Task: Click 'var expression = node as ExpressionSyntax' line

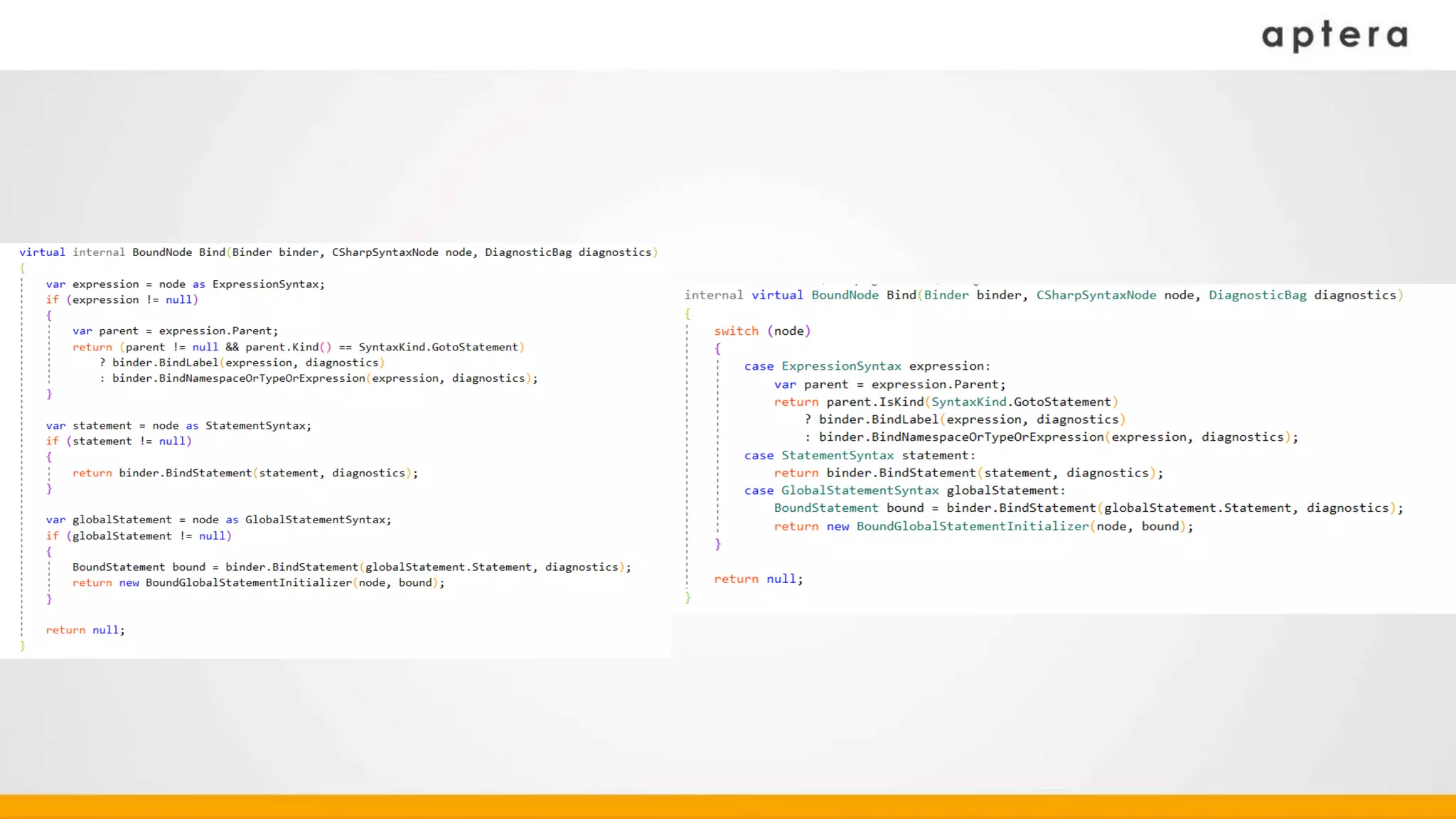Action: (185, 284)
